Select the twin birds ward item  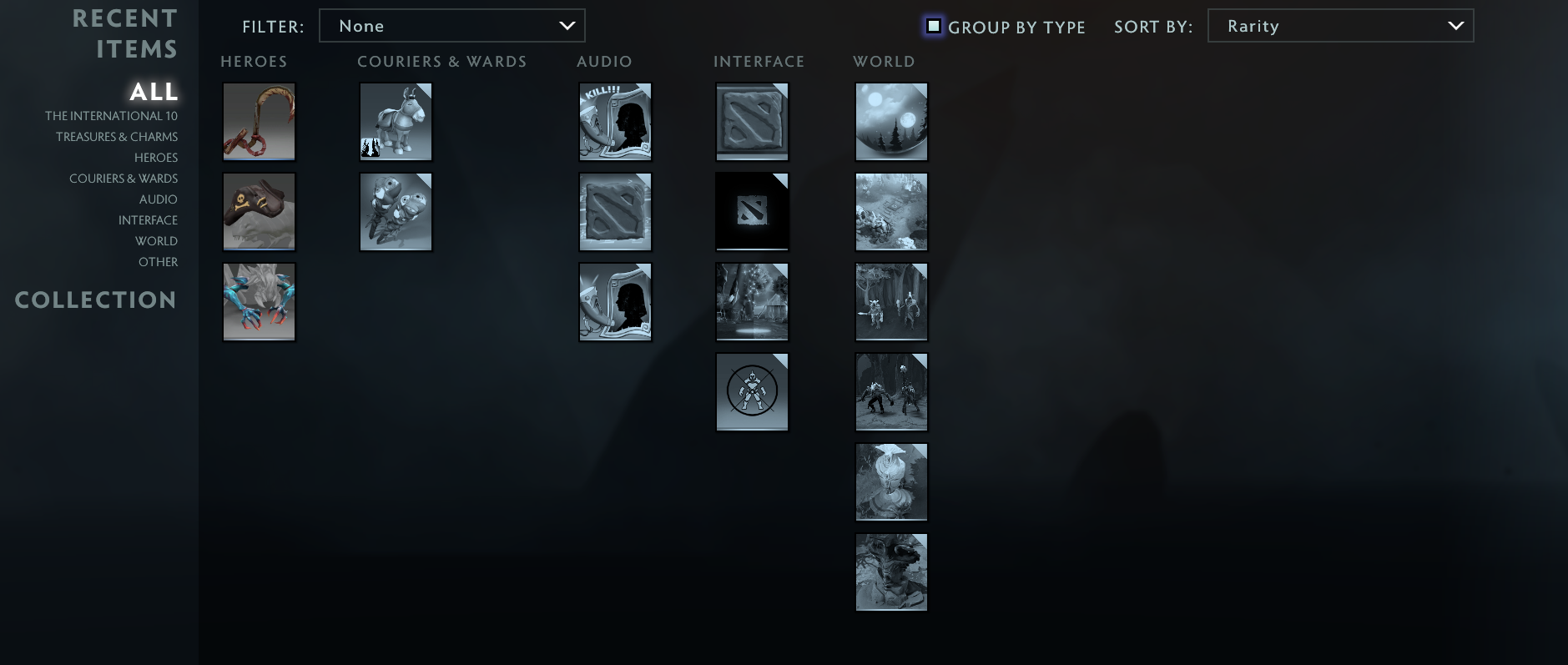tap(396, 212)
